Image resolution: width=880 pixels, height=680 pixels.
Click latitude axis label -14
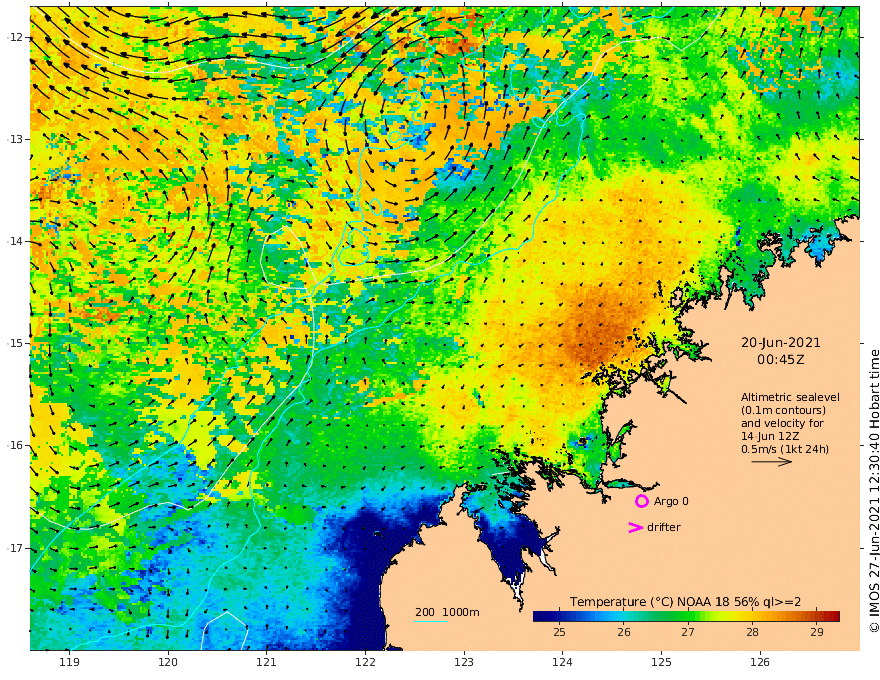[15, 241]
